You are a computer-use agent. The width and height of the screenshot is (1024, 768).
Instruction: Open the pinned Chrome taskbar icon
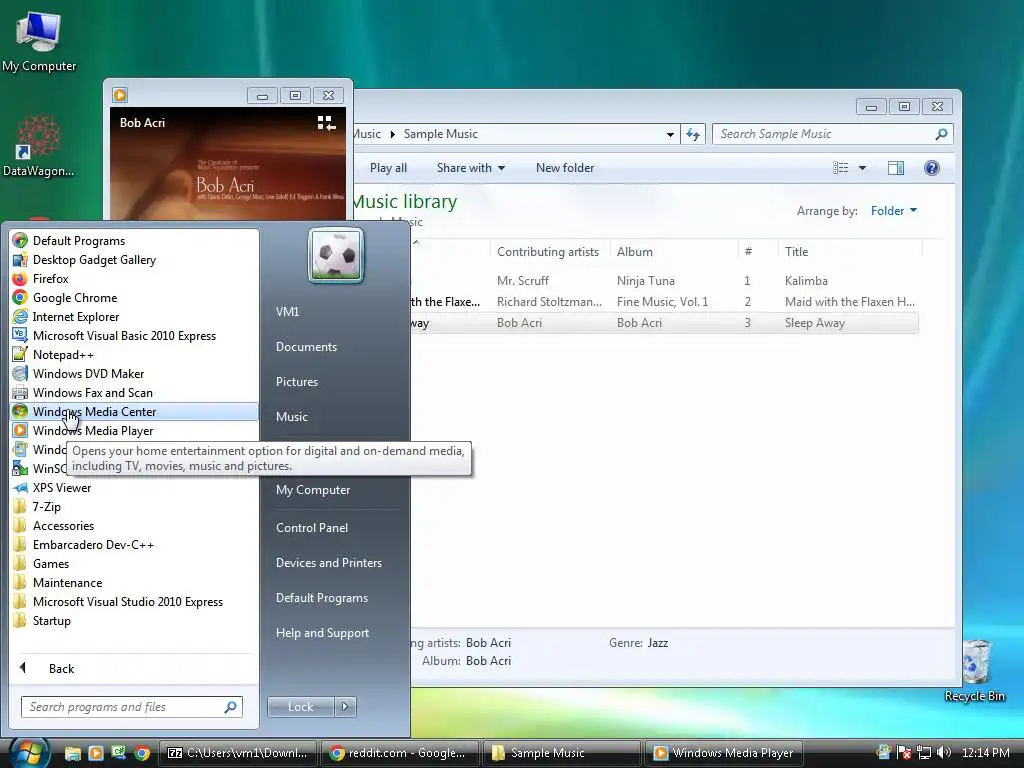[142, 753]
